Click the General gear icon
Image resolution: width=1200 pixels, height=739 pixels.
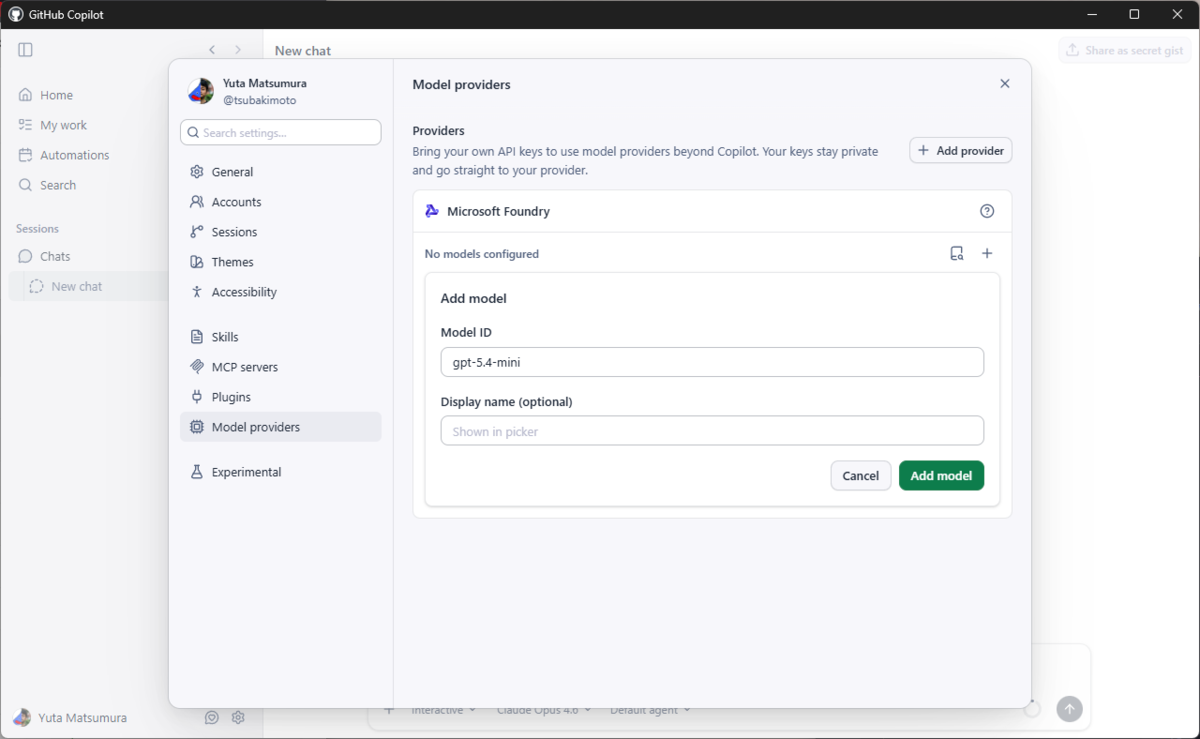point(197,172)
